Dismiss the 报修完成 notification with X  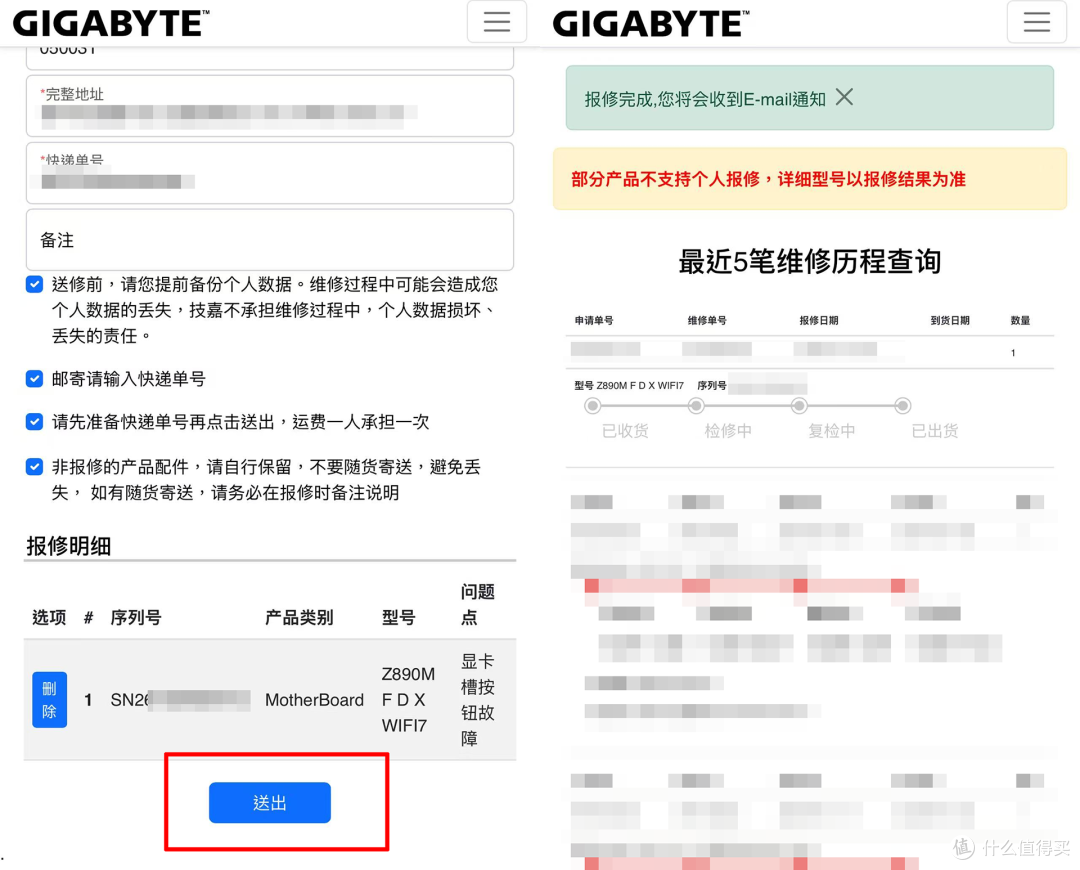844,97
